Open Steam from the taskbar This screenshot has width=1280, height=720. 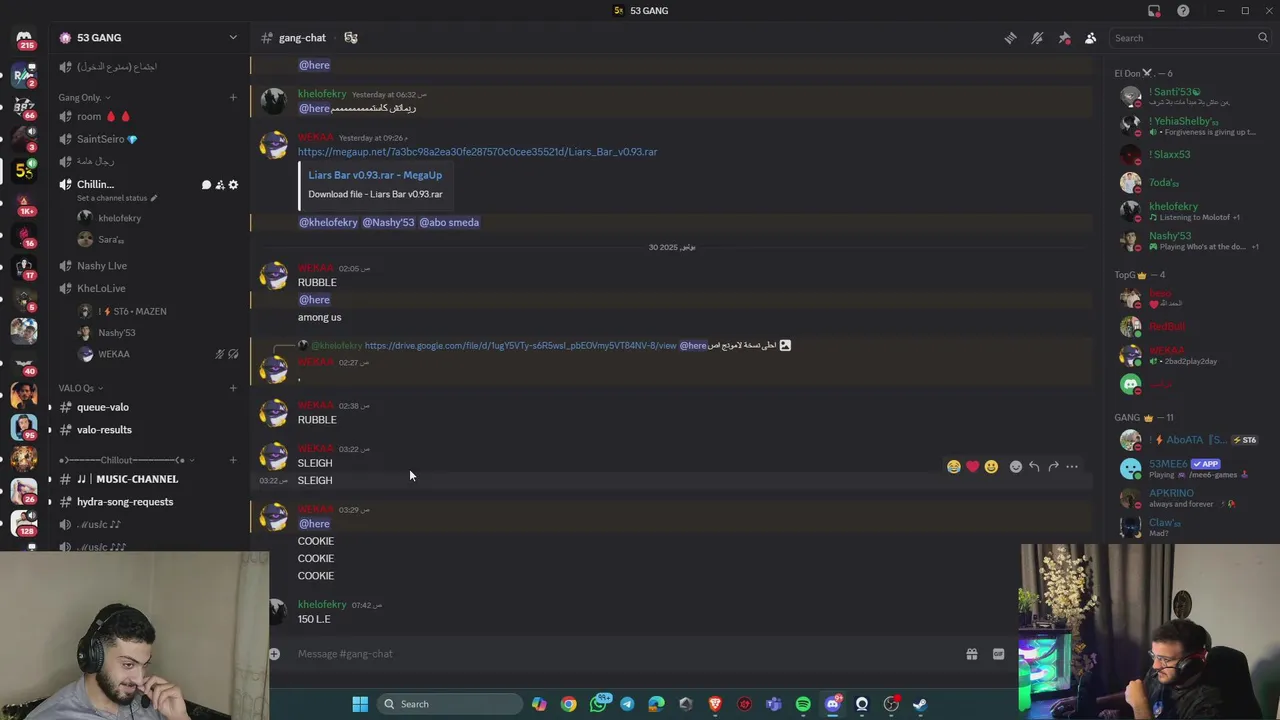click(920, 704)
